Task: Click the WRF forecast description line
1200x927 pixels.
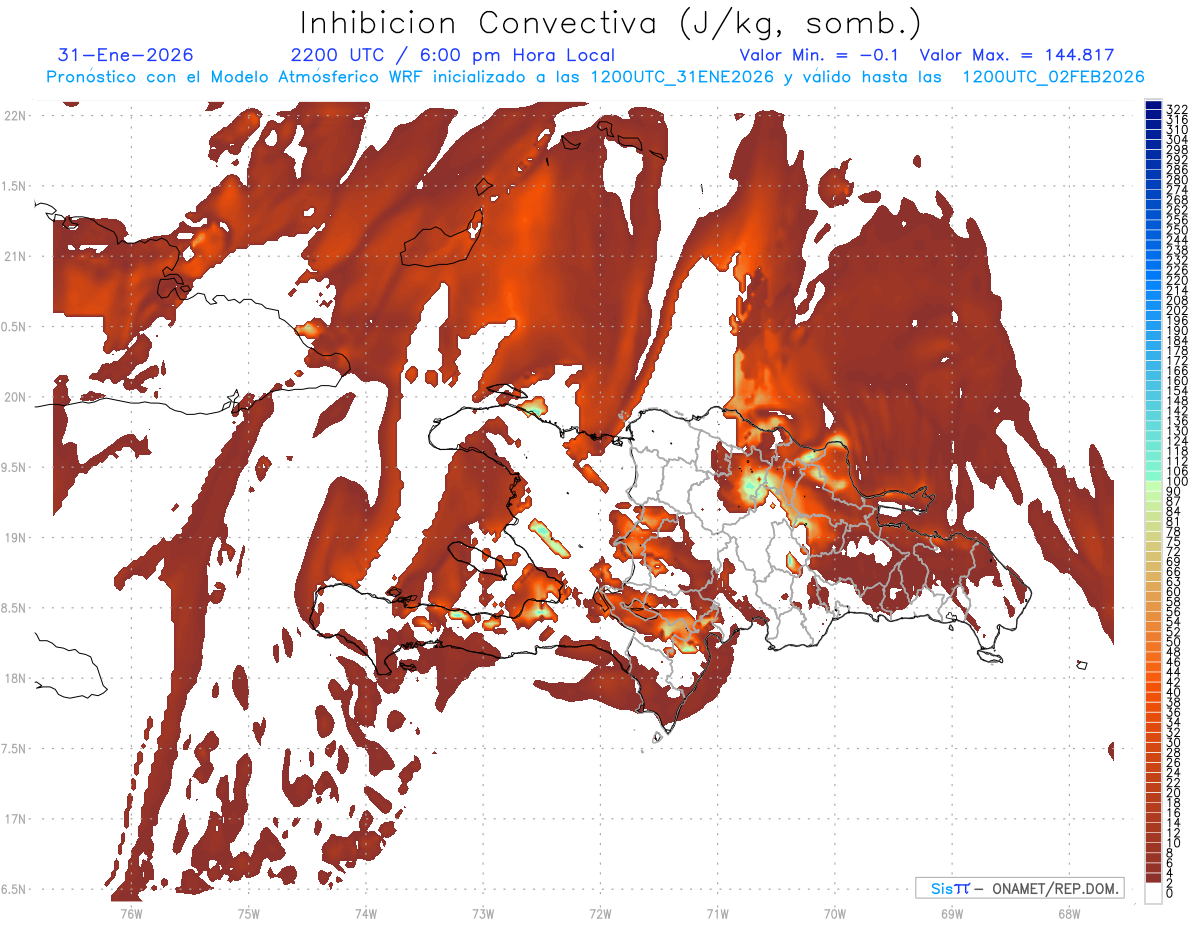Action: click(595, 77)
